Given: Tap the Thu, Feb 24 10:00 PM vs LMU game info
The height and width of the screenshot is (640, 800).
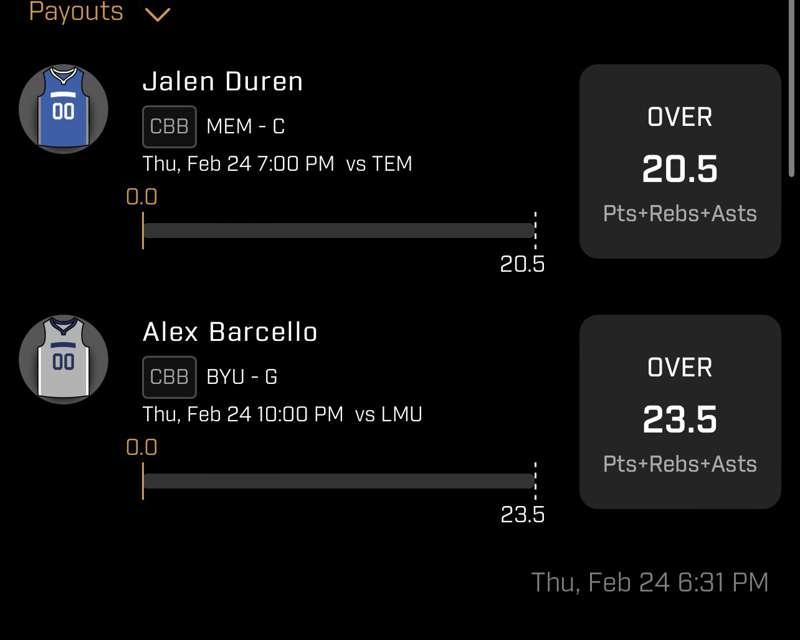Looking at the screenshot, I should (x=282, y=414).
